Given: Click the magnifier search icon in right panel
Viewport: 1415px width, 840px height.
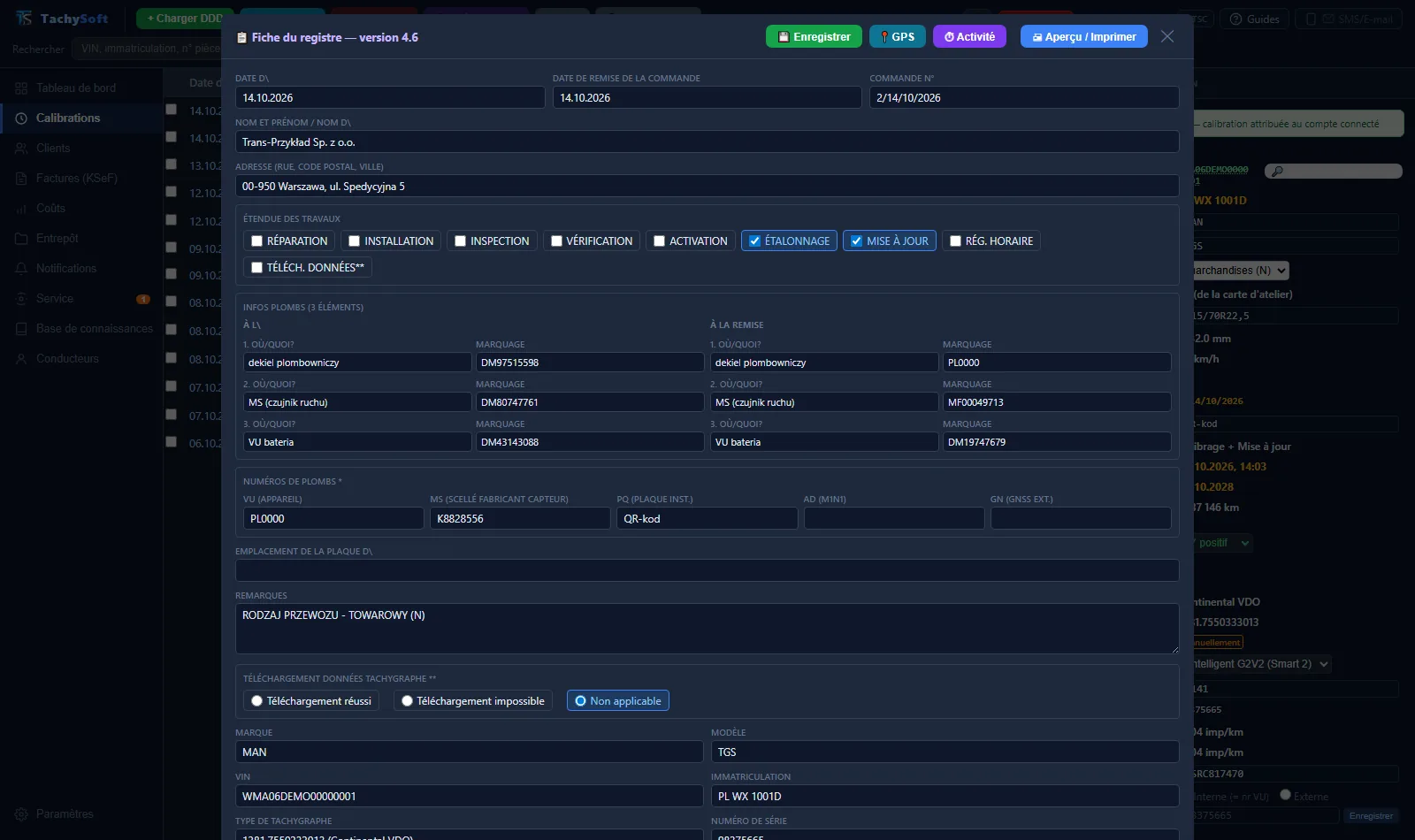Looking at the screenshot, I should (x=1276, y=172).
